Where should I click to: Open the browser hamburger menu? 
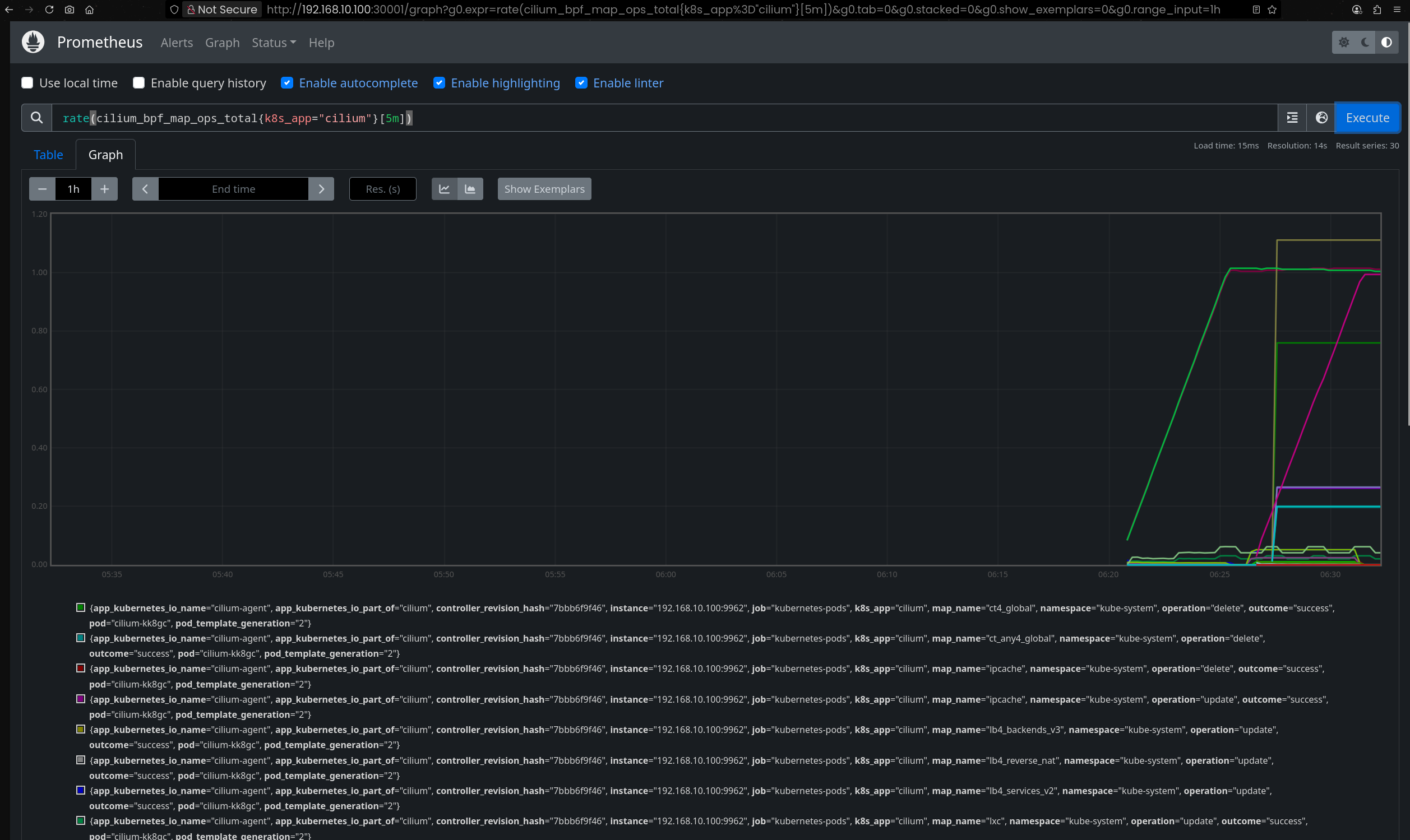point(1397,10)
